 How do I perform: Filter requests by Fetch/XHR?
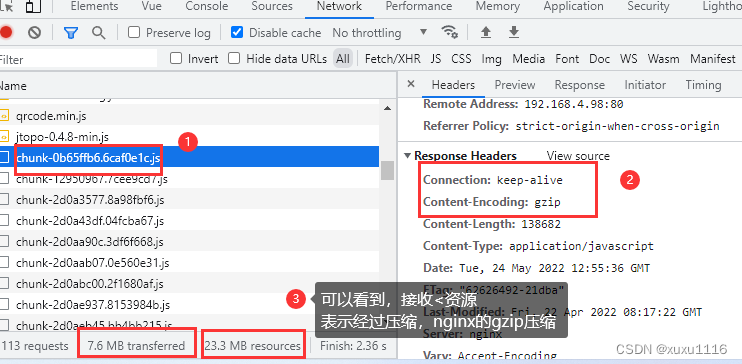coord(393,59)
